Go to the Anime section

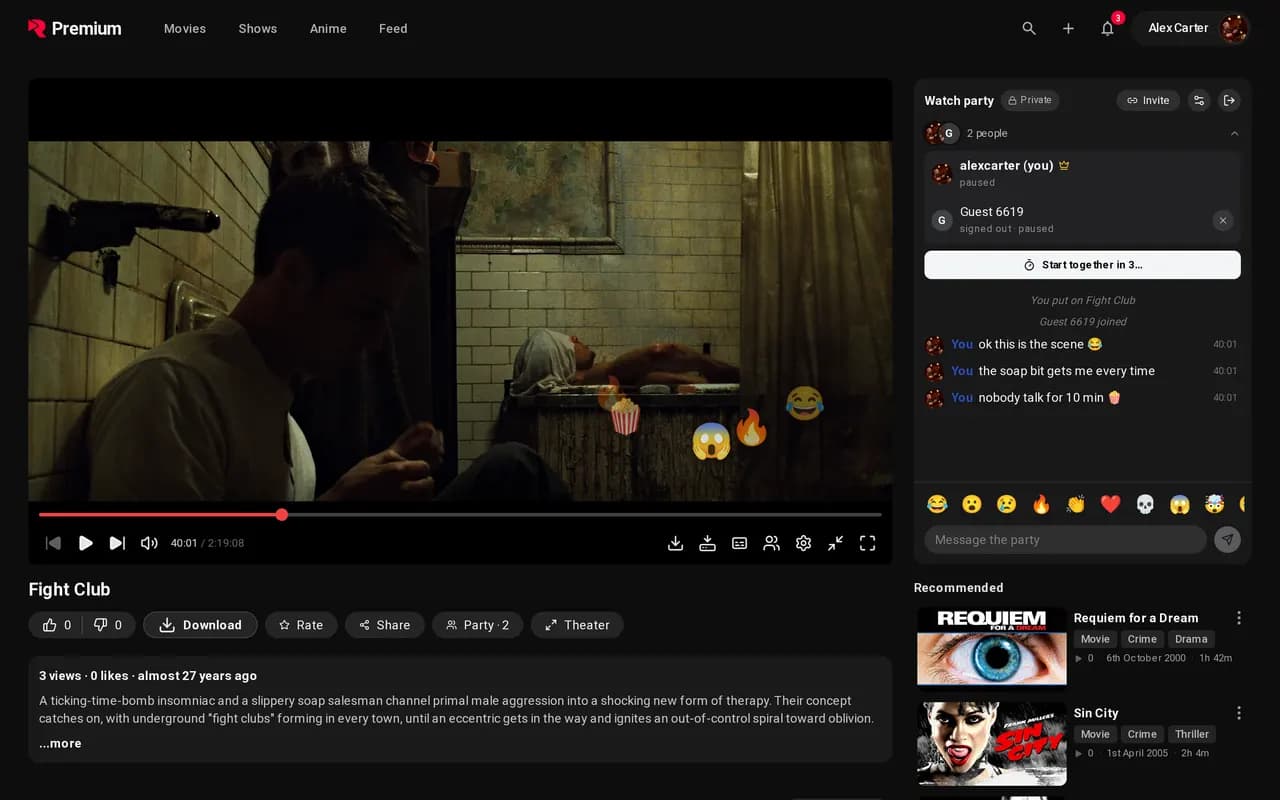click(328, 28)
